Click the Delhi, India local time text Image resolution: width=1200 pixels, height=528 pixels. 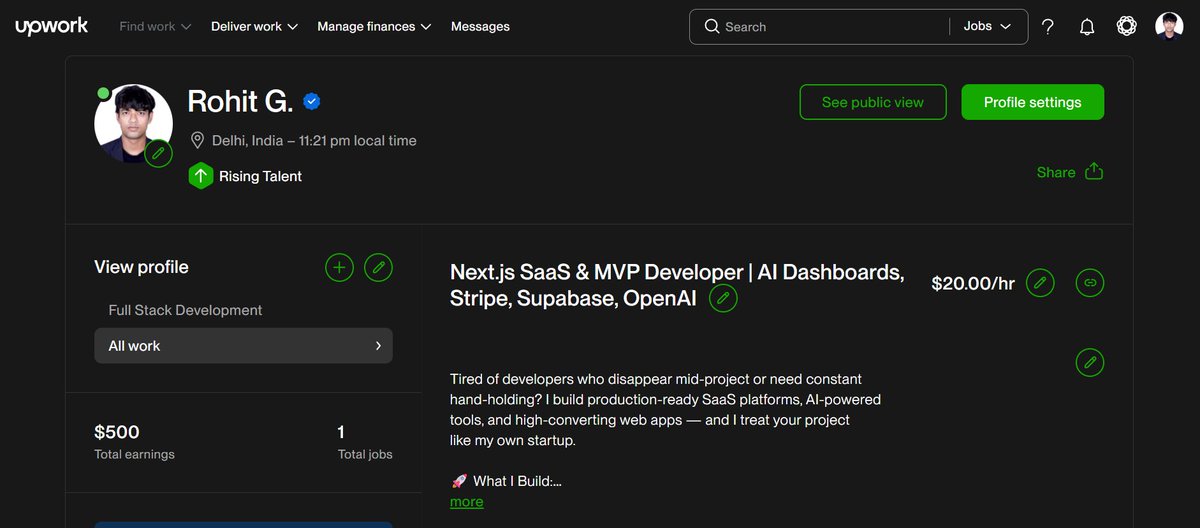tap(314, 140)
